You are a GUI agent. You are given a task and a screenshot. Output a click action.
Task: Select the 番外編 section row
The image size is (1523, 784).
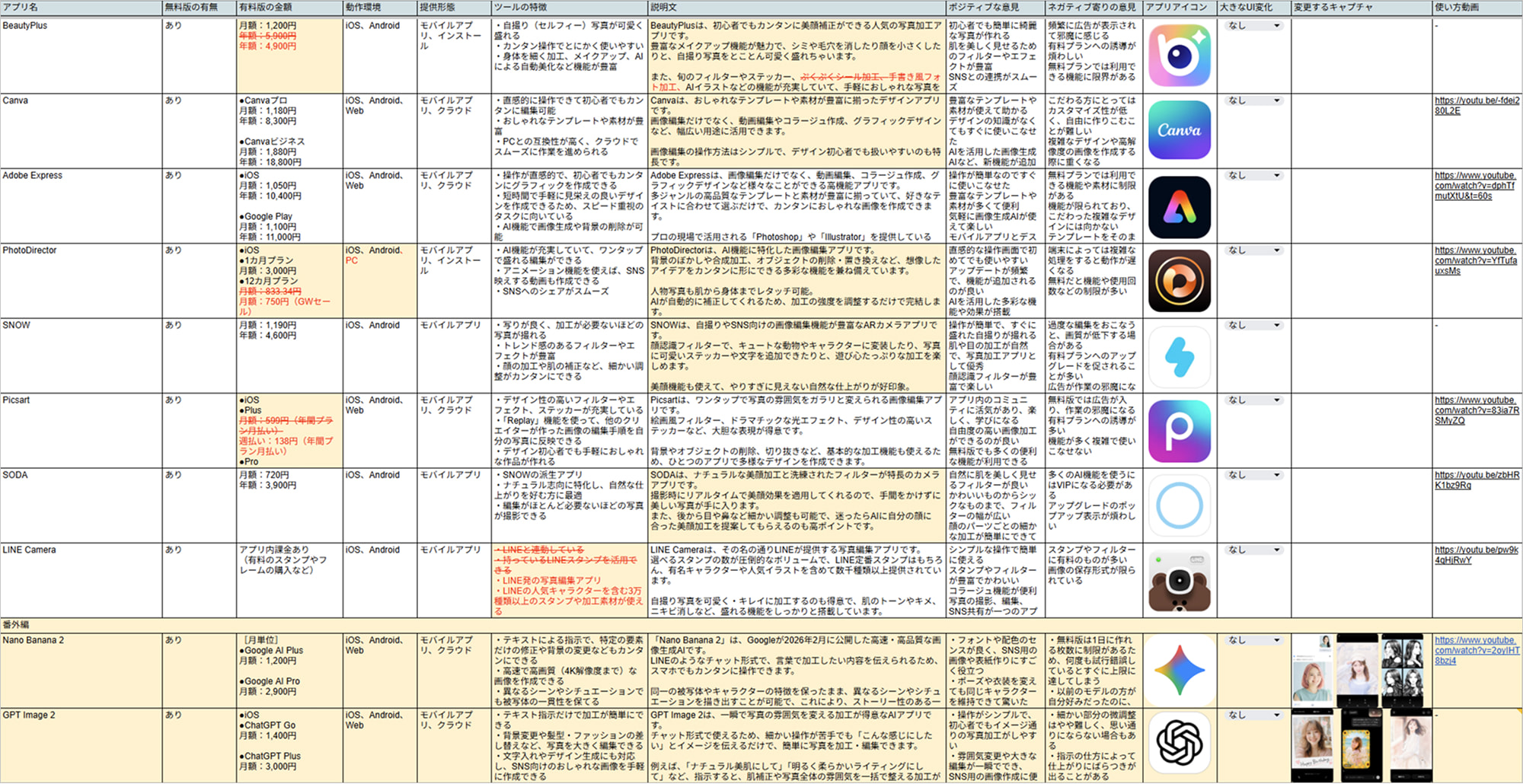(761, 625)
